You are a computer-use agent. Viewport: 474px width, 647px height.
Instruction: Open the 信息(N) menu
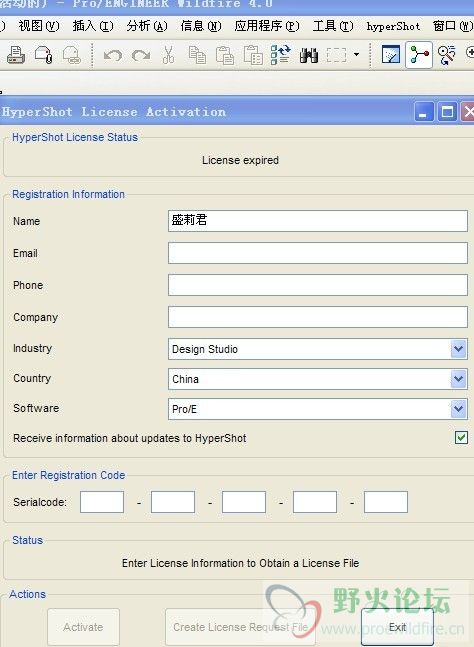coord(201,26)
